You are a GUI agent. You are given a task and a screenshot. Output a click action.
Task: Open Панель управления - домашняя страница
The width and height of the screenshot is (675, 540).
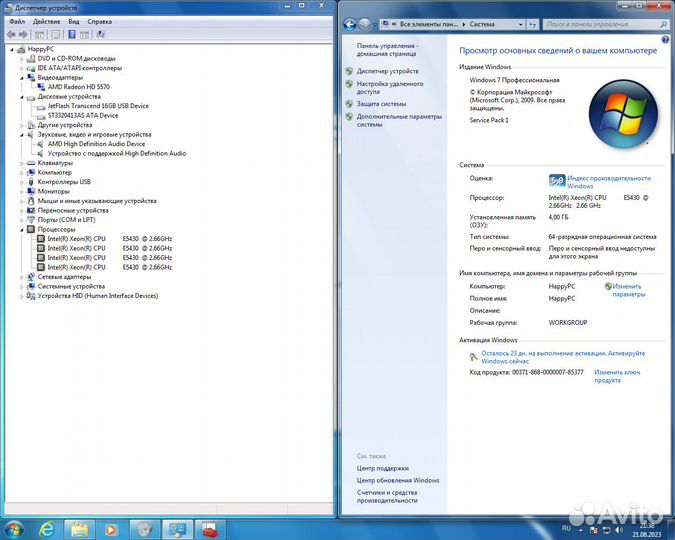point(387,50)
